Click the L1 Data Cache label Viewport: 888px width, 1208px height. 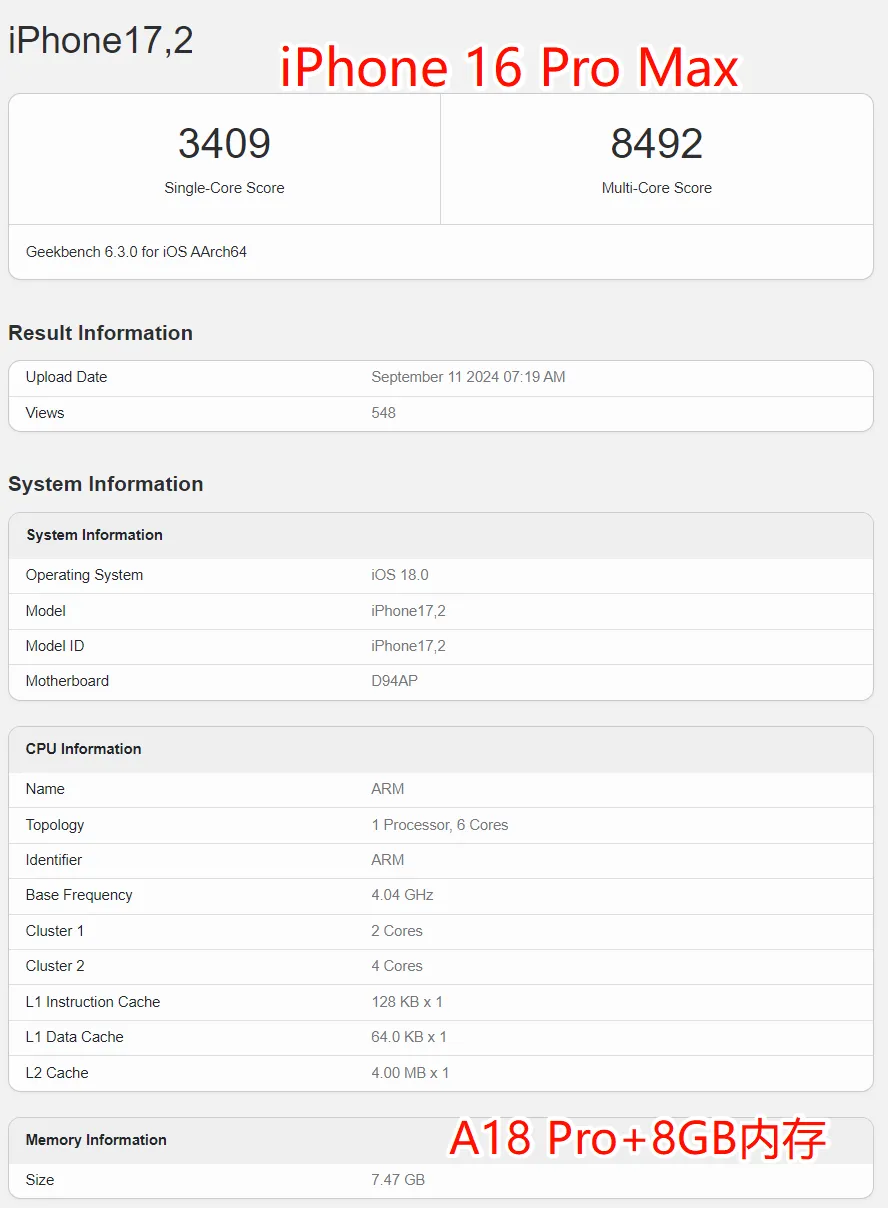(x=75, y=1037)
